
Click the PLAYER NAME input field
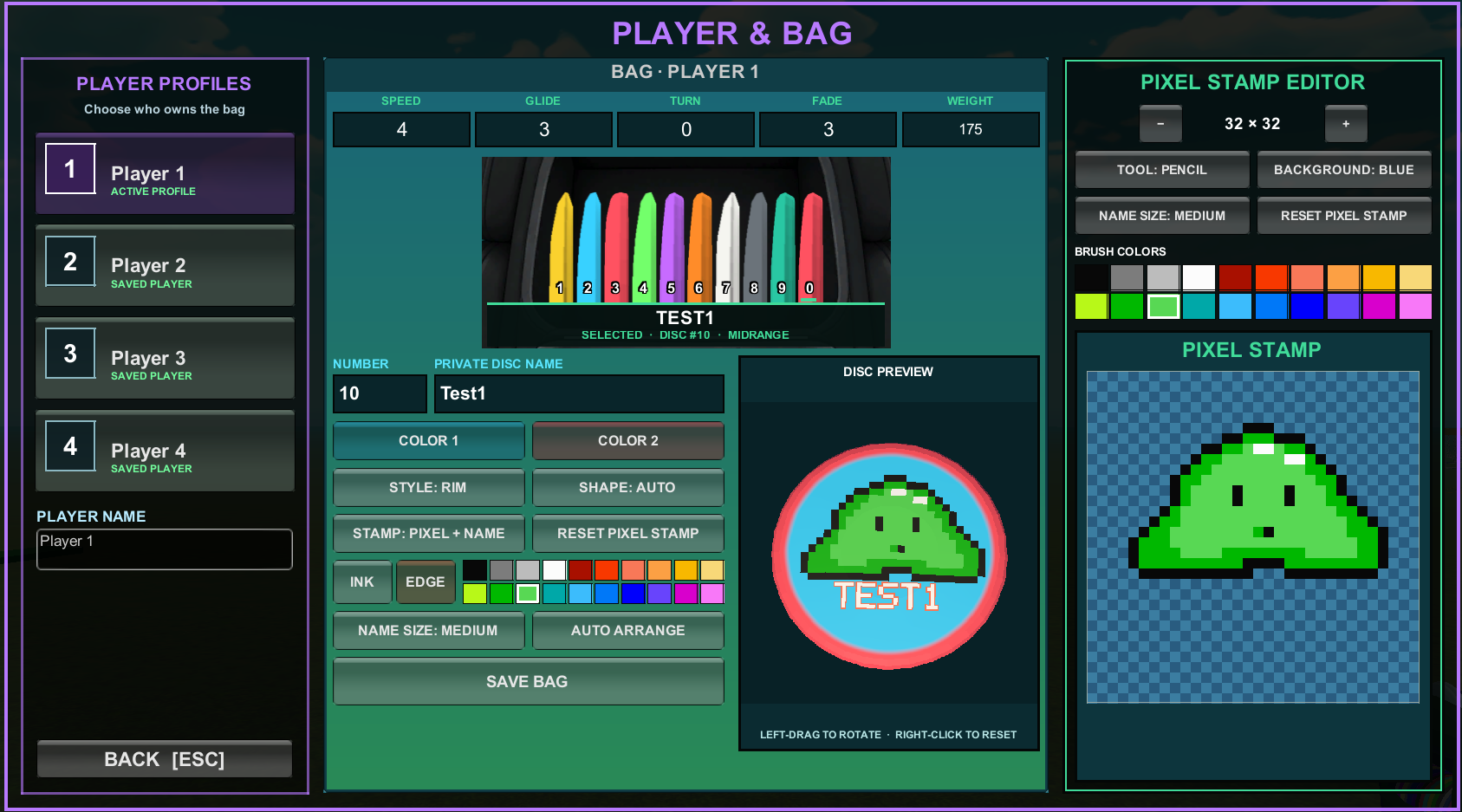(x=165, y=549)
